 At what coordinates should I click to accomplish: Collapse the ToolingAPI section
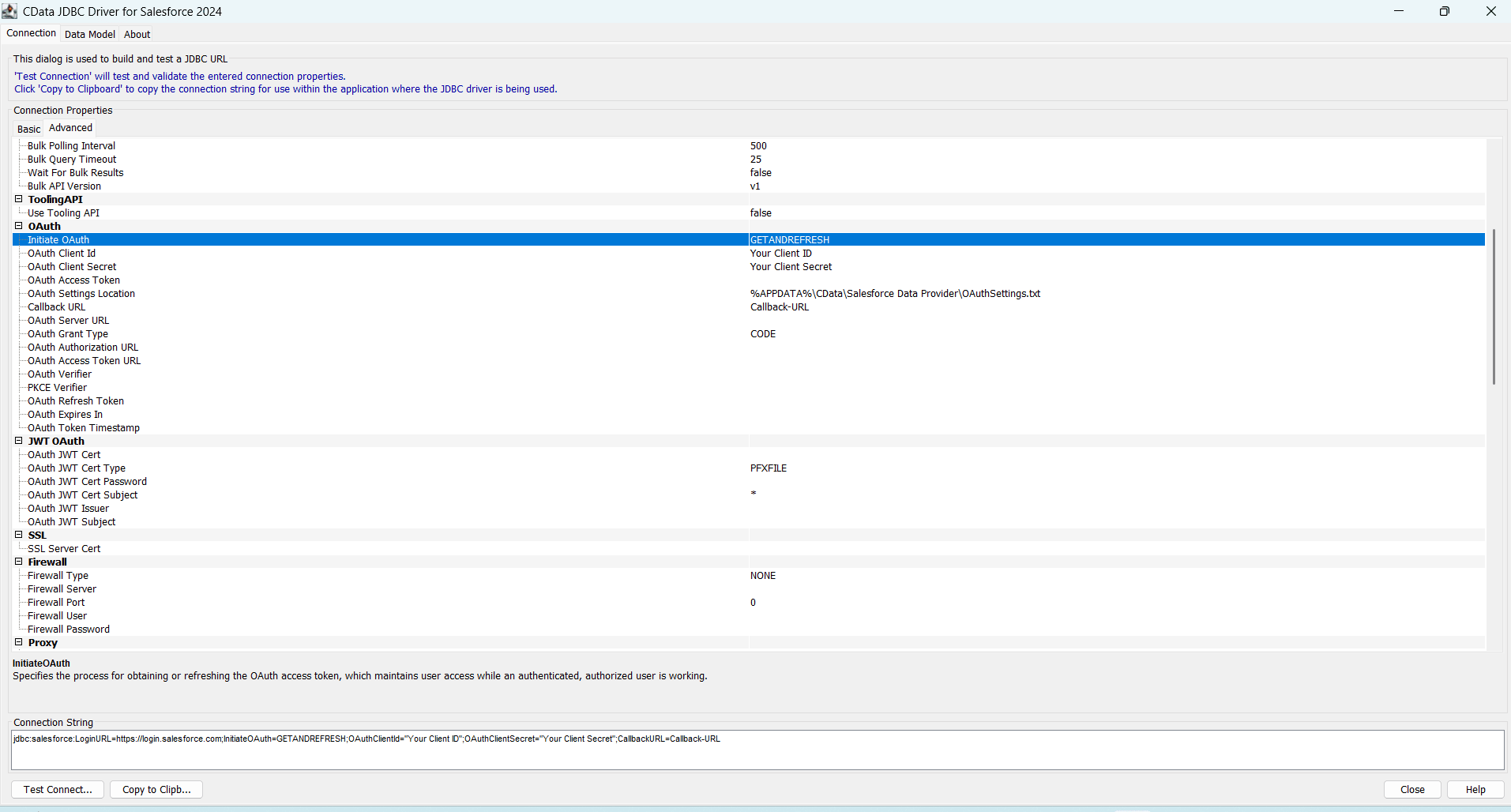click(19, 199)
